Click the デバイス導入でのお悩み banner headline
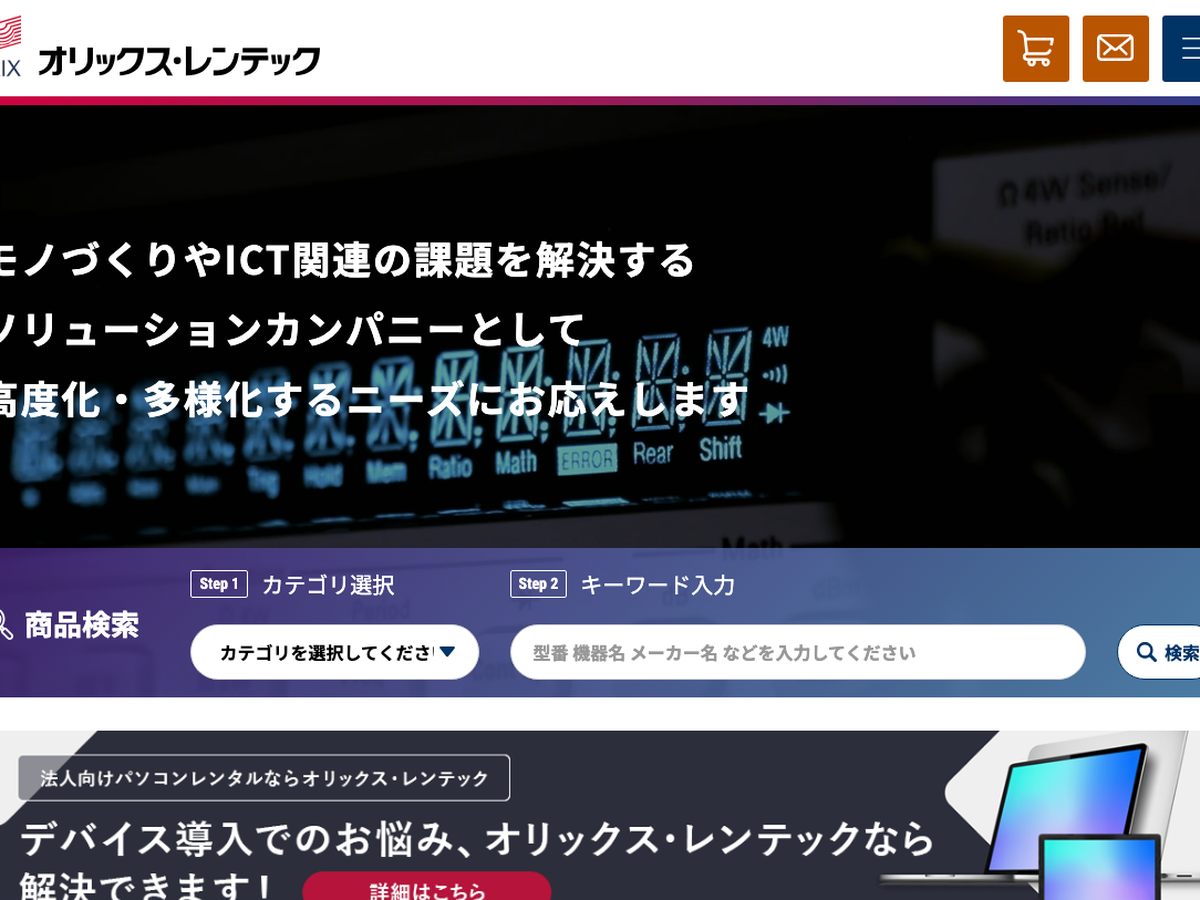This screenshot has height=900, width=1200. tap(475, 840)
